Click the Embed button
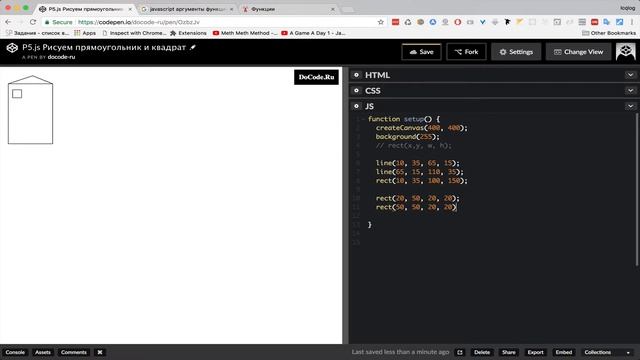This screenshot has height=360, width=640. click(x=564, y=352)
